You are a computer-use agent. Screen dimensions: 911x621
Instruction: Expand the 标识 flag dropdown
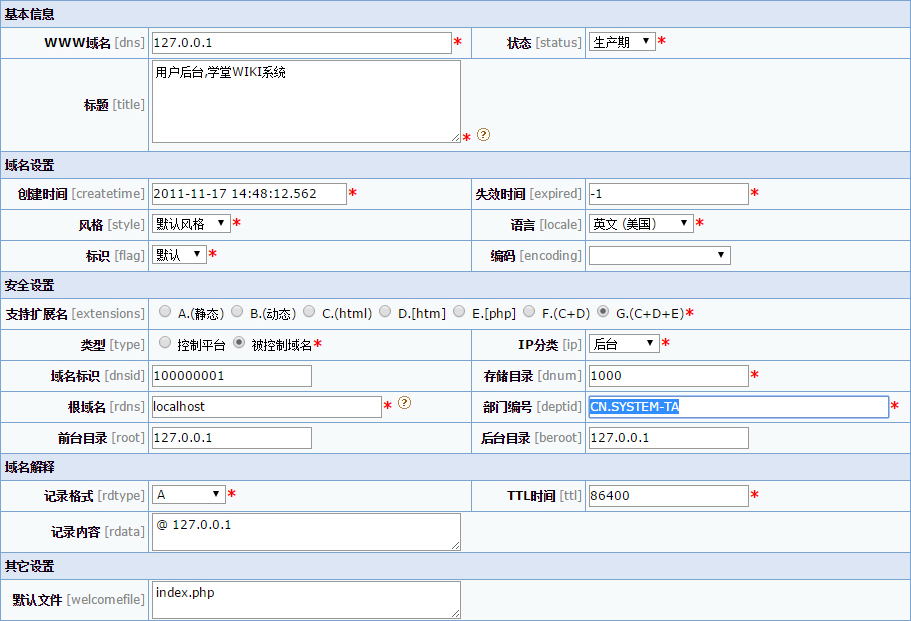[x=179, y=255]
